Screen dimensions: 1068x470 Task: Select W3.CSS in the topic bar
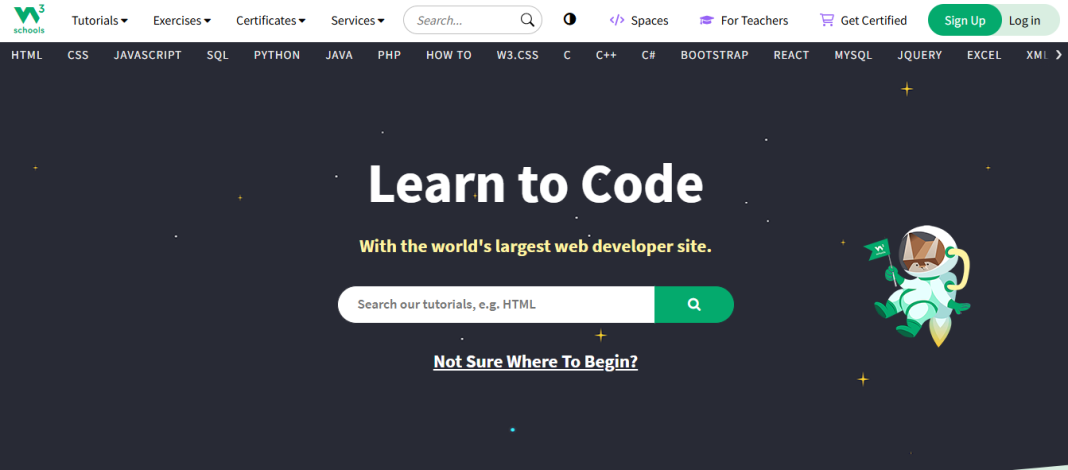(x=518, y=55)
